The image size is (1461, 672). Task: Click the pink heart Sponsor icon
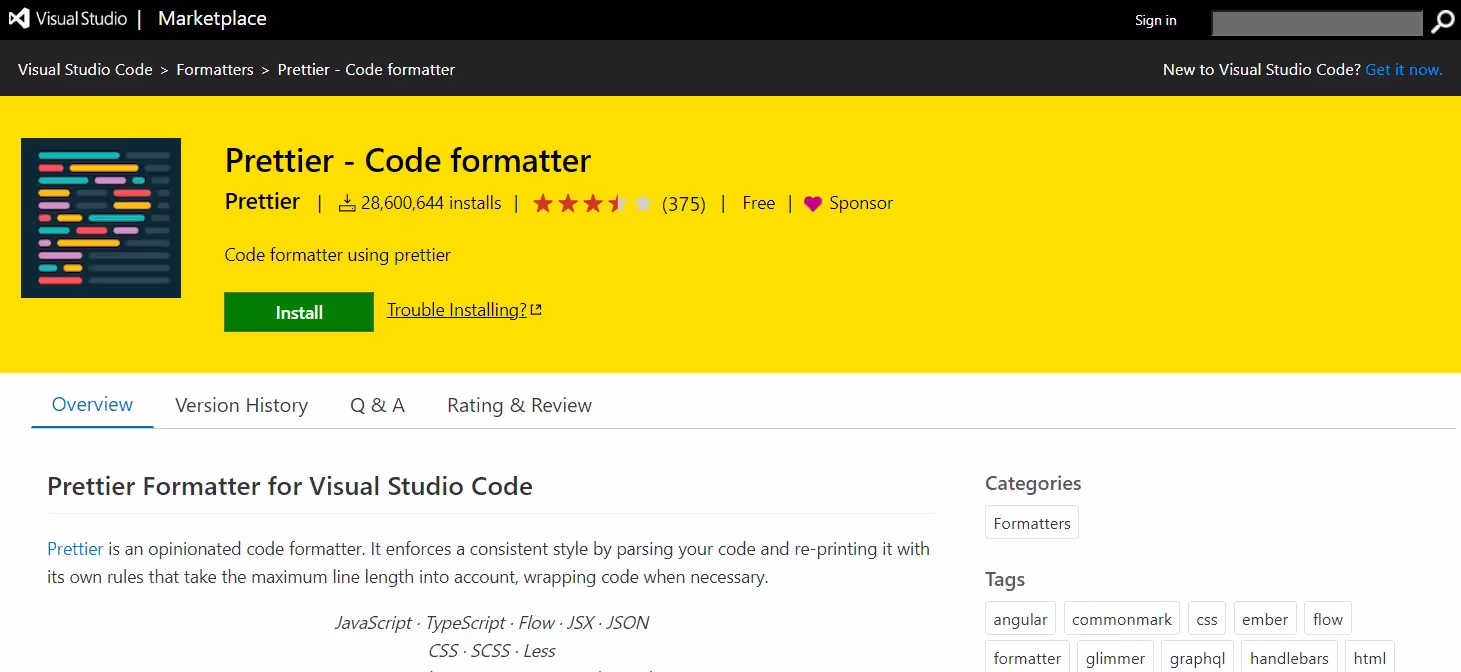point(813,204)
